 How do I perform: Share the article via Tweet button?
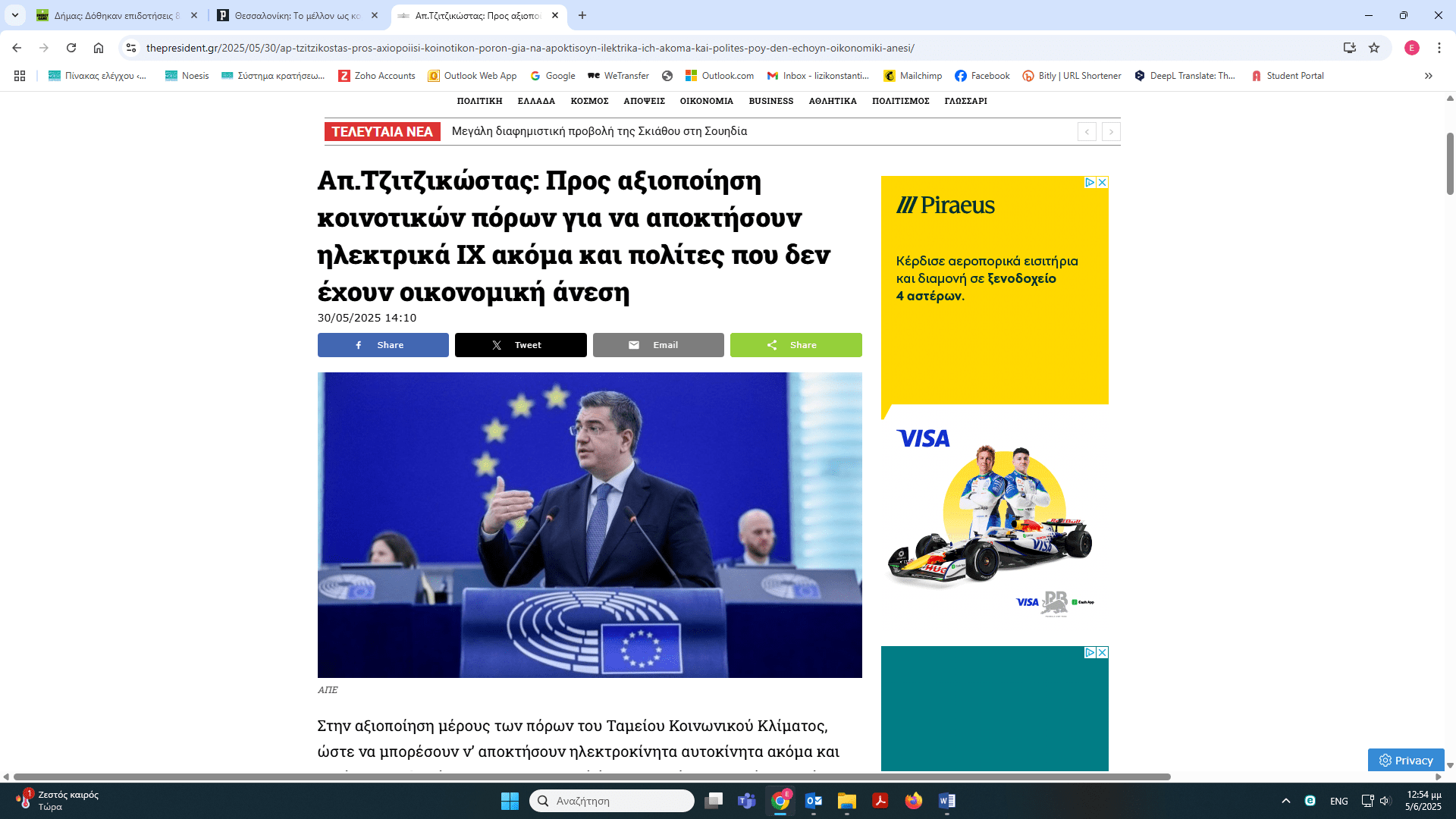pyautogui.click(x=520, y=345)
